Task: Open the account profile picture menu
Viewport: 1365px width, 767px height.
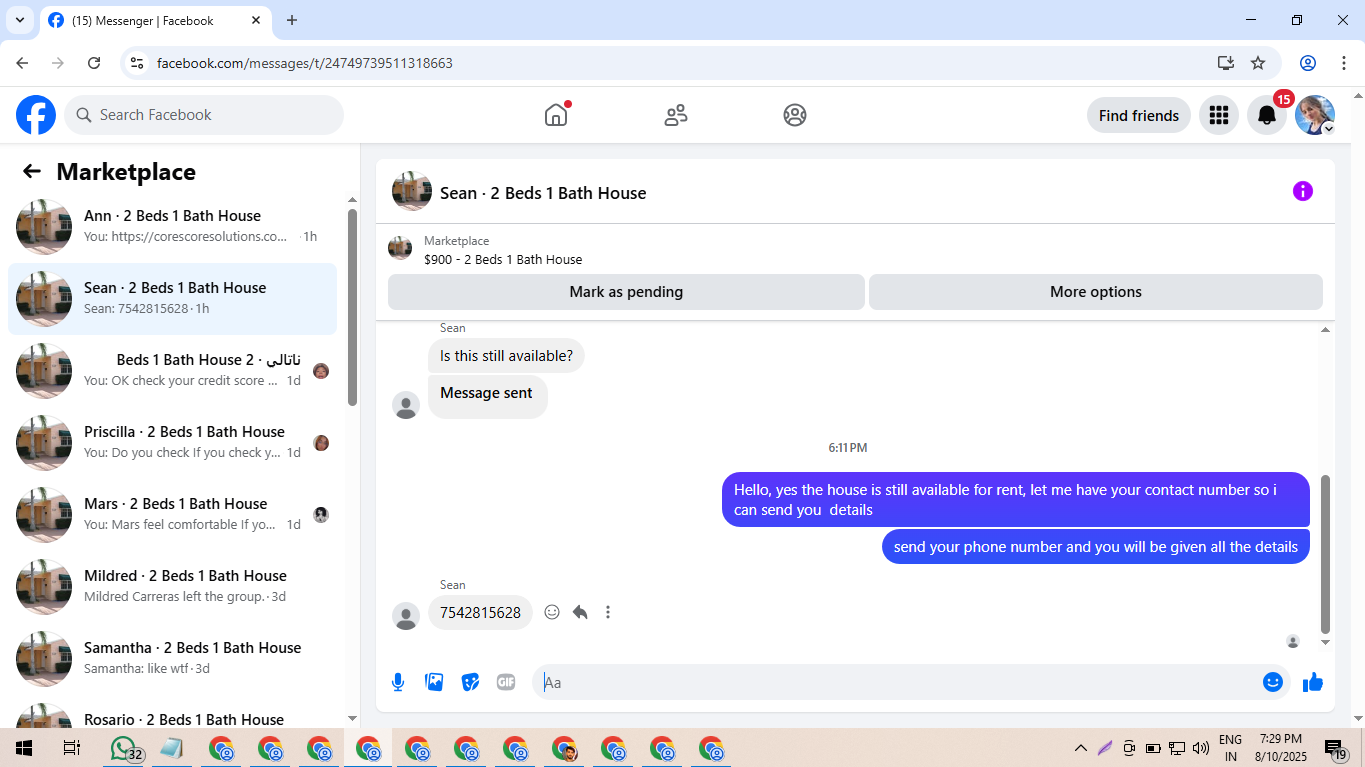Action: click(x=1315, y=115)
